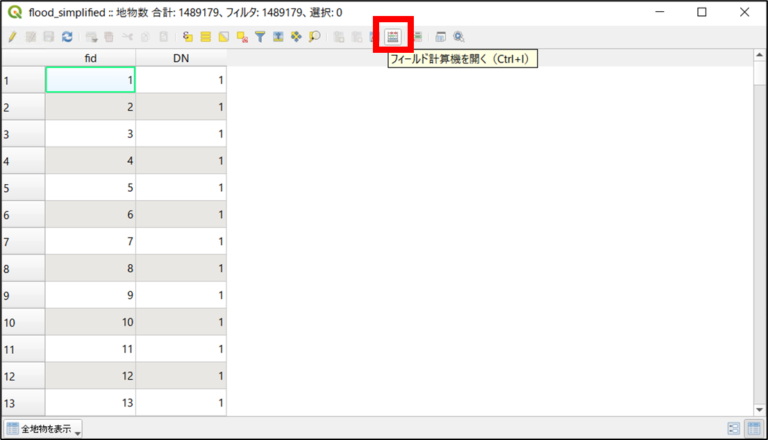
Task: Reload the table with the refresh icon
Action: 67,37
